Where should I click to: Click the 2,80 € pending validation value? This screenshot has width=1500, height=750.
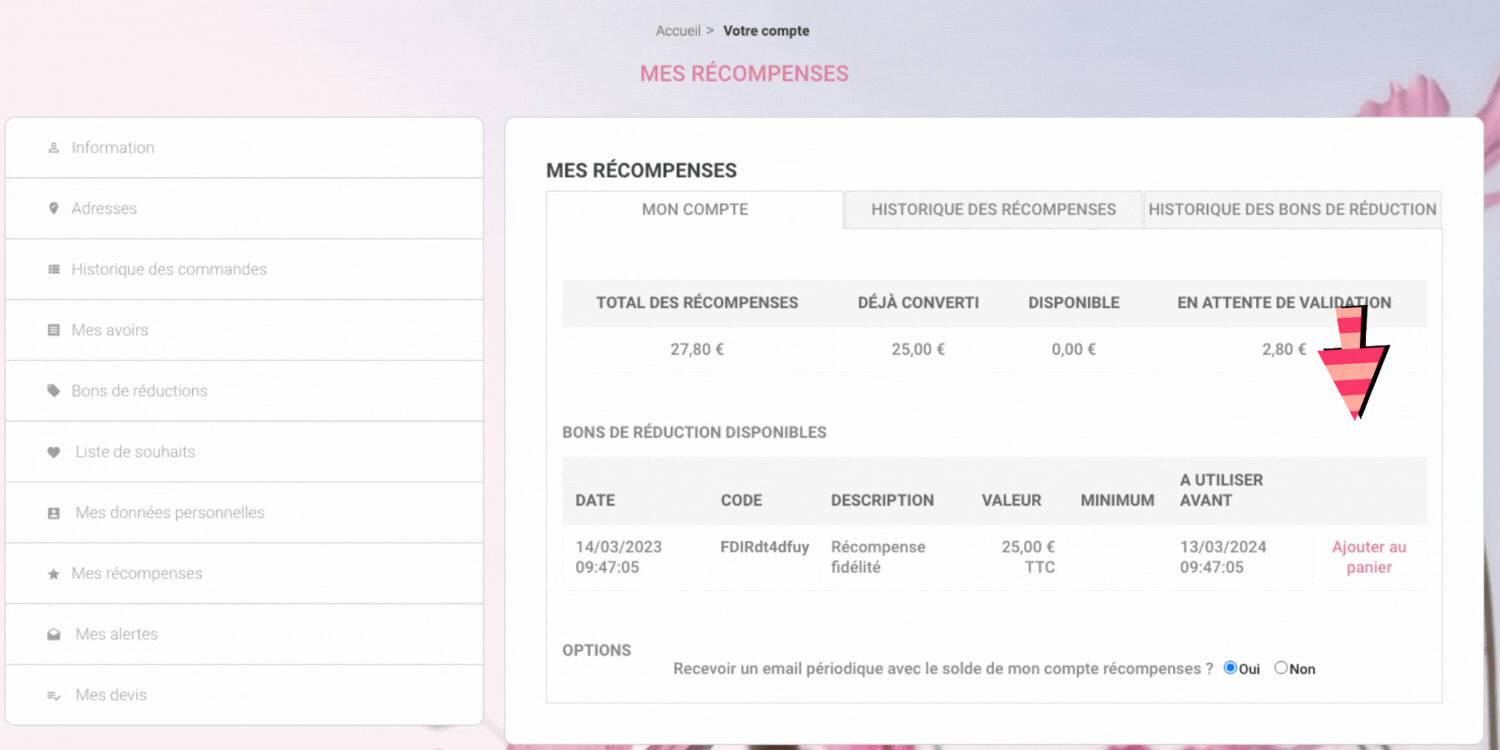coord(1284,350)
